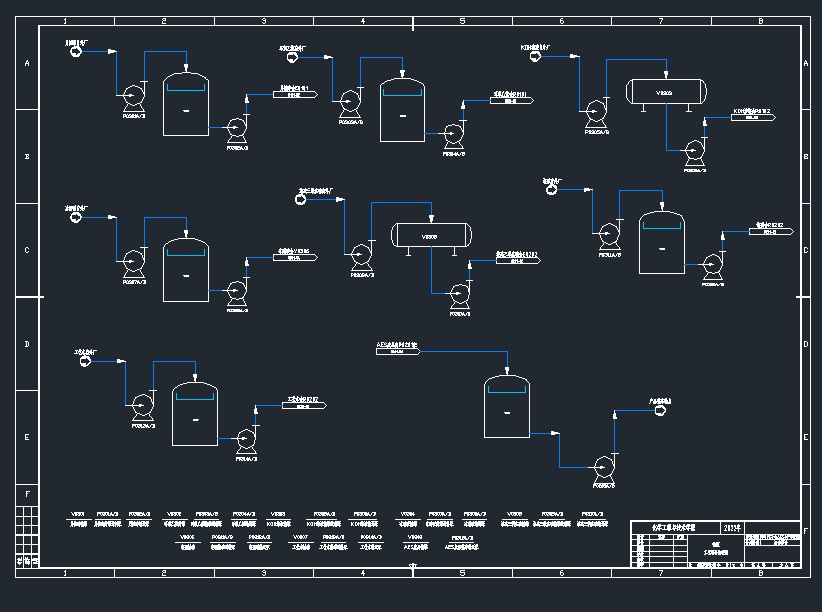Click the "2023年" cell in the title block
This screenshot has width=822, height=612.
pos(732,528)
